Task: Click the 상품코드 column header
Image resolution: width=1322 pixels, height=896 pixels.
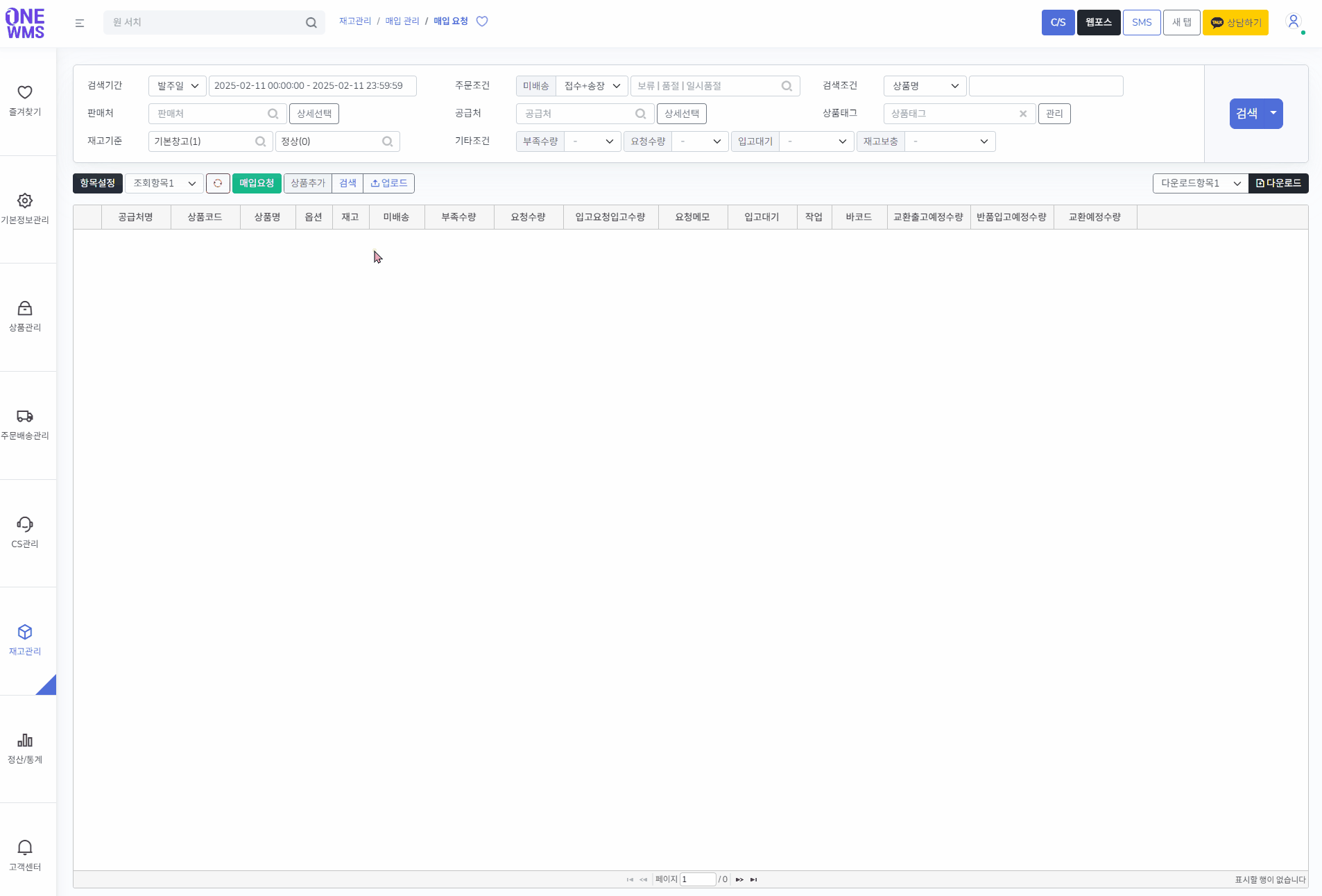Action: (205, 217)
